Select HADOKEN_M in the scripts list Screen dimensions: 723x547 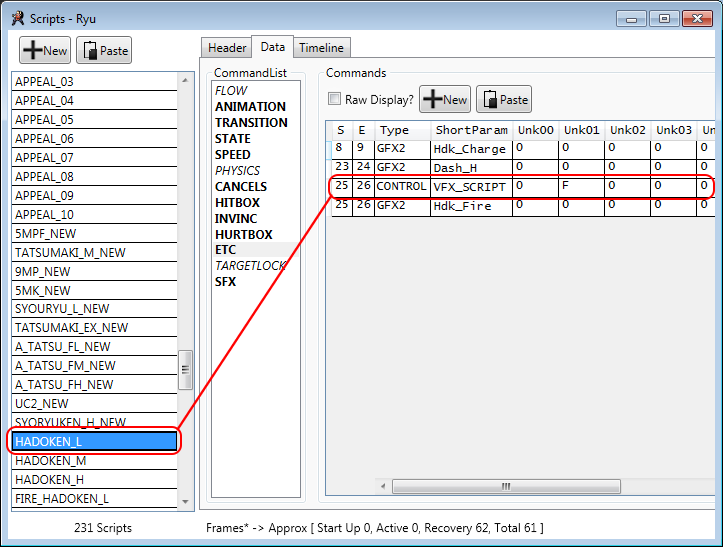tap(51, 460)
